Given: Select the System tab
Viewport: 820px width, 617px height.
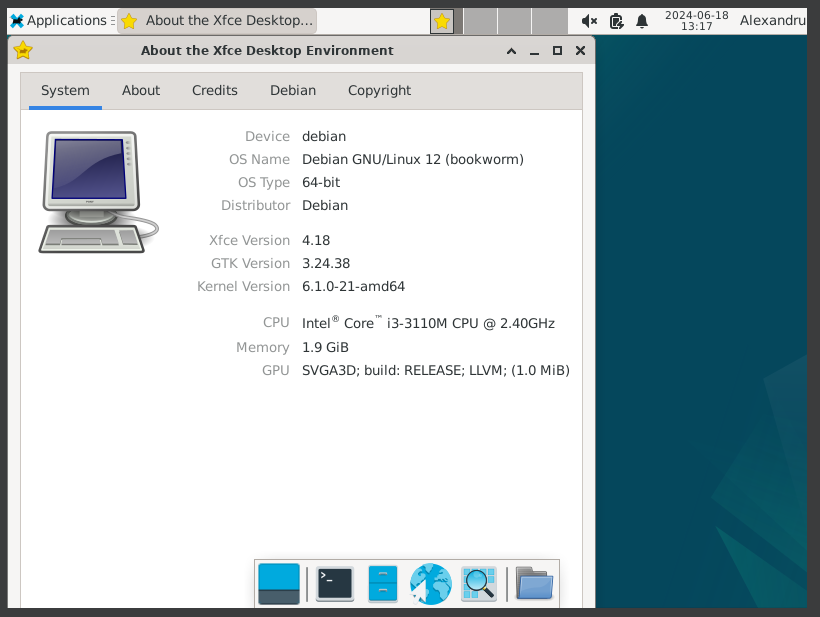Looking at the screenshot, I should tap(65, 90).
